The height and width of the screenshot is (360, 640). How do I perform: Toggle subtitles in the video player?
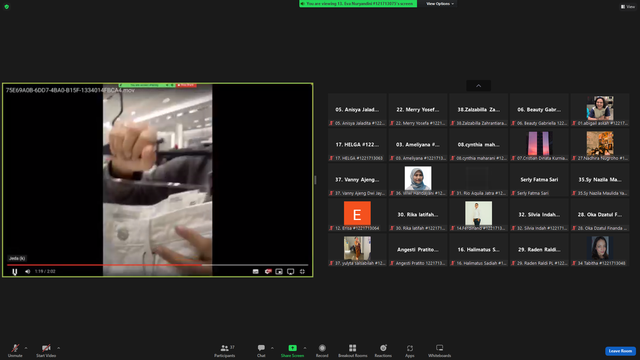pyautogui.click(x=256, y=271)
